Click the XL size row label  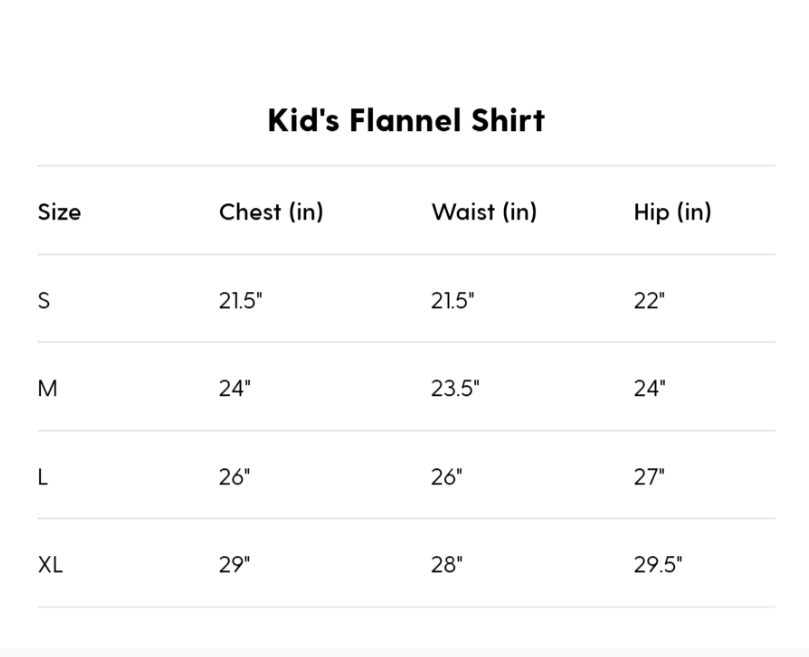pyautogui.click(x=50, y=564)
